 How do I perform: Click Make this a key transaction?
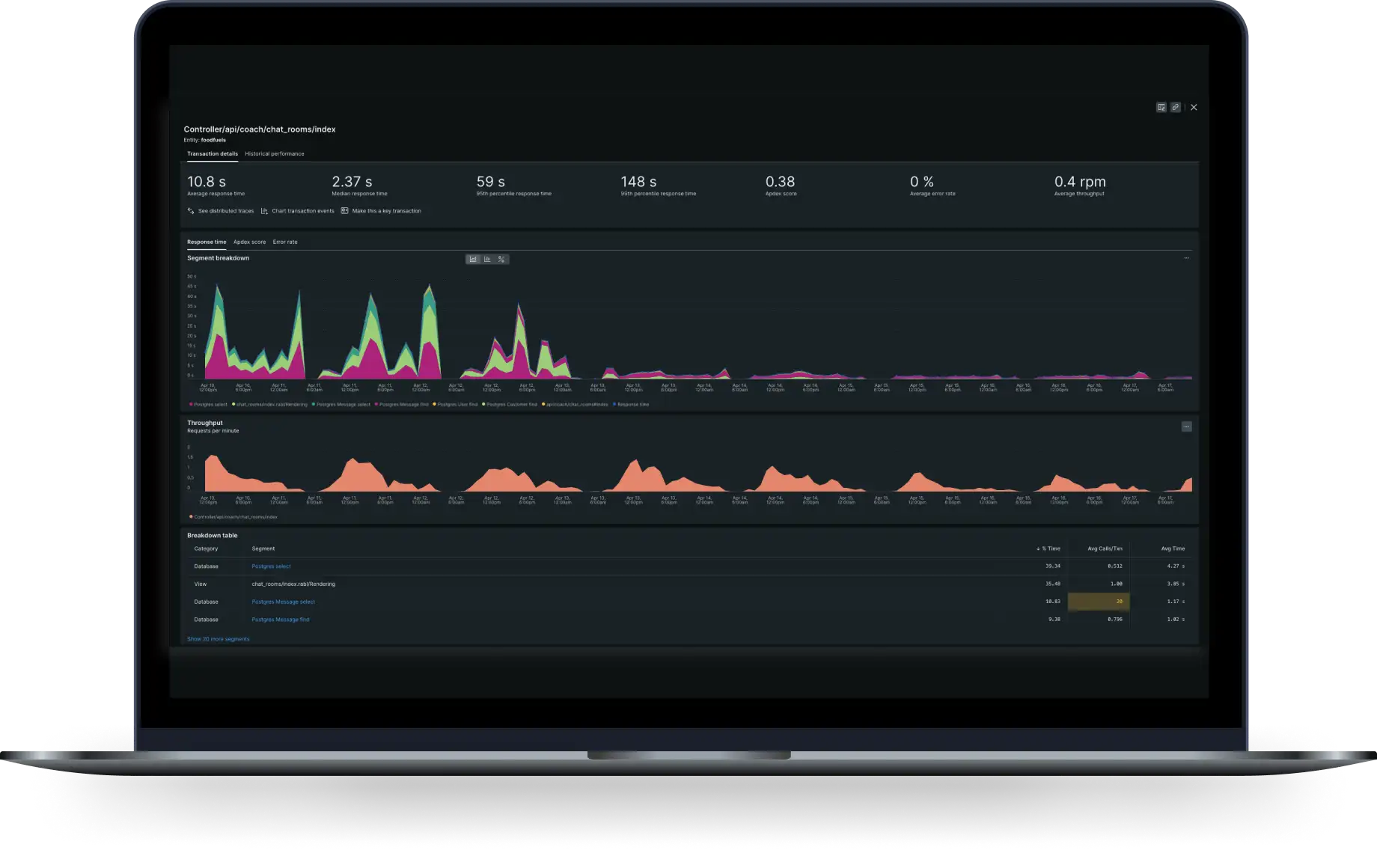click(386, 211)
